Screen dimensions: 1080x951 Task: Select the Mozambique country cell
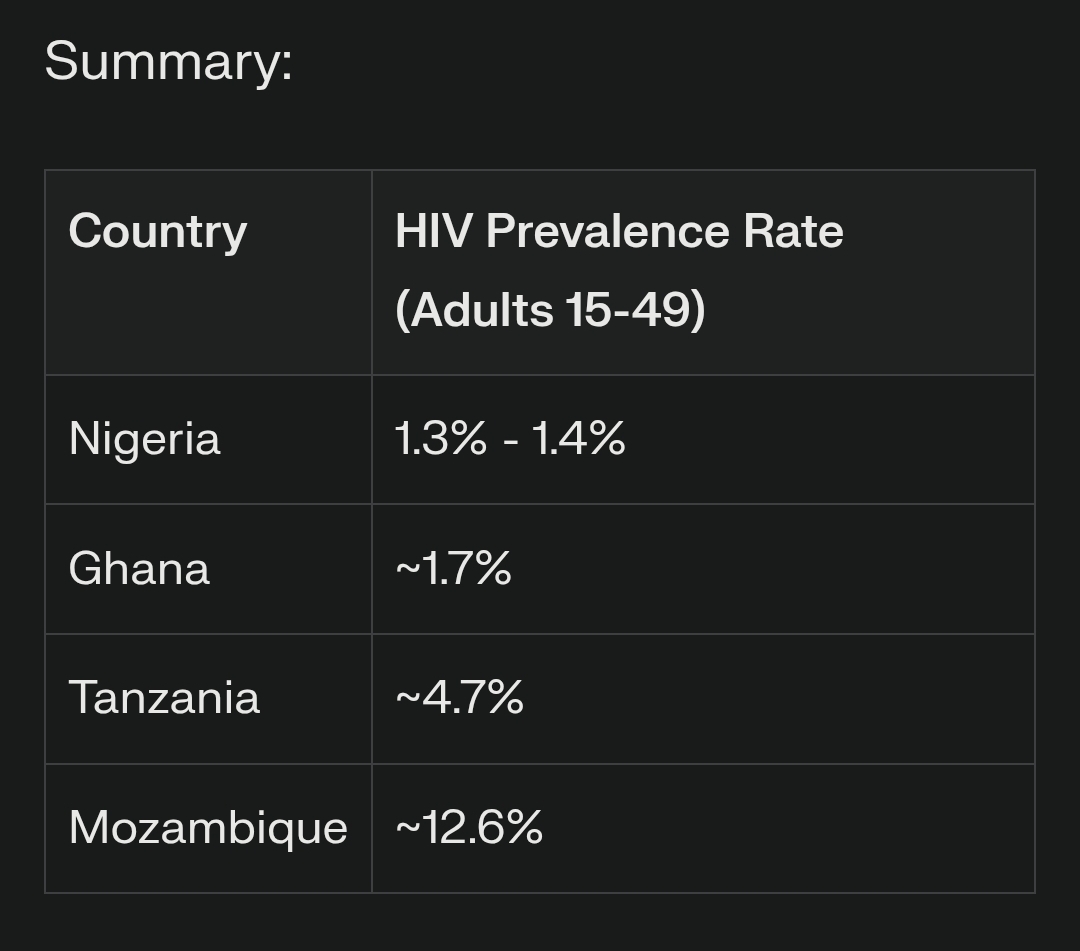208,828
